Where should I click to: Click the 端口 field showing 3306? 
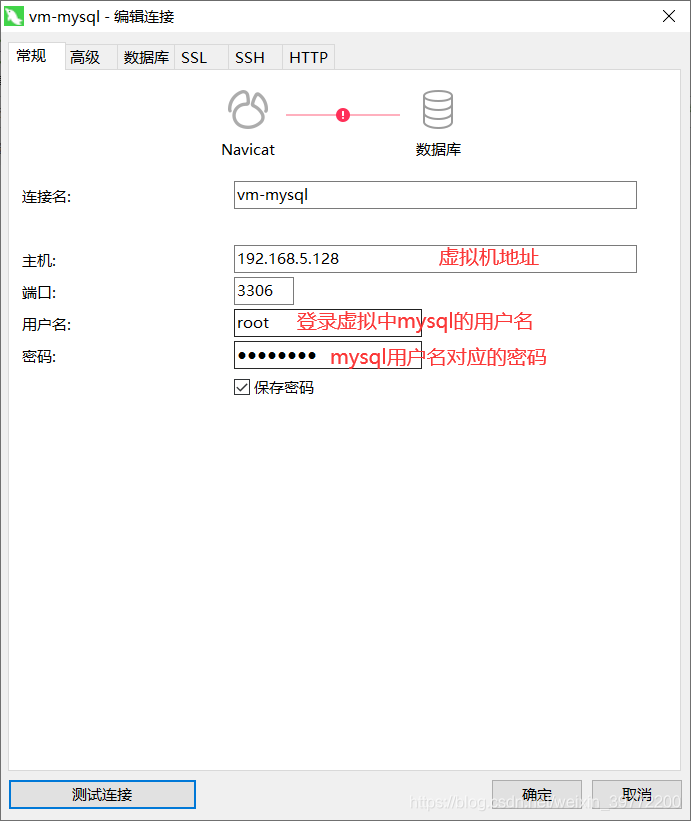click(264, 291)
